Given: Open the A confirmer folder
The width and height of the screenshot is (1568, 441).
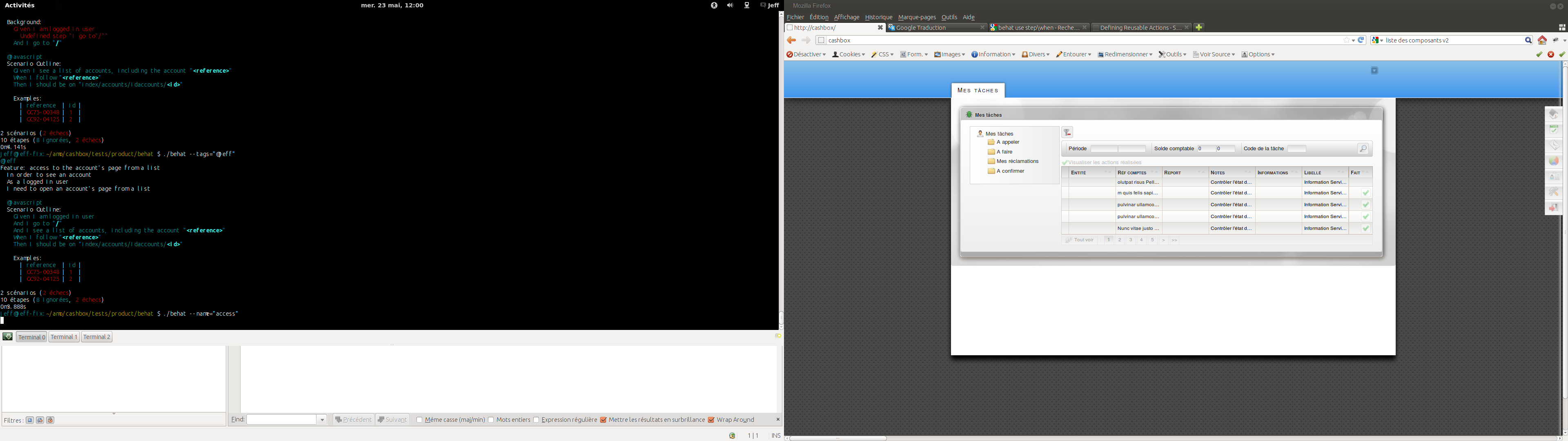Looking at the screenshot, I should (1006, 172).
